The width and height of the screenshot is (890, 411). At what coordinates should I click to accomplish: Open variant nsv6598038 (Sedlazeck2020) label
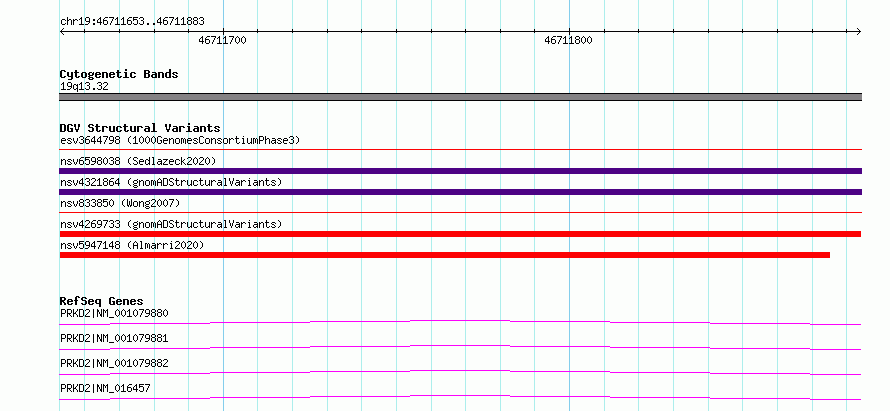pos(138,161)
